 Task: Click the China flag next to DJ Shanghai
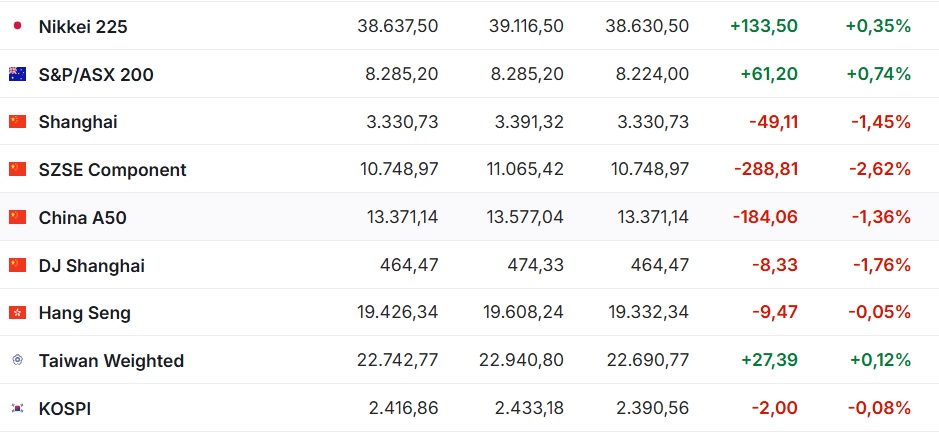pos(17,265)
